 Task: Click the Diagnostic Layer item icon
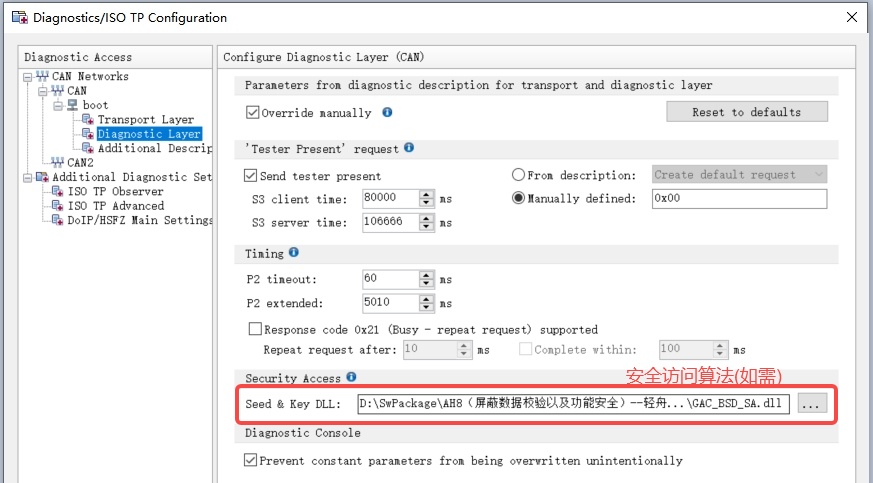[88, 134]
